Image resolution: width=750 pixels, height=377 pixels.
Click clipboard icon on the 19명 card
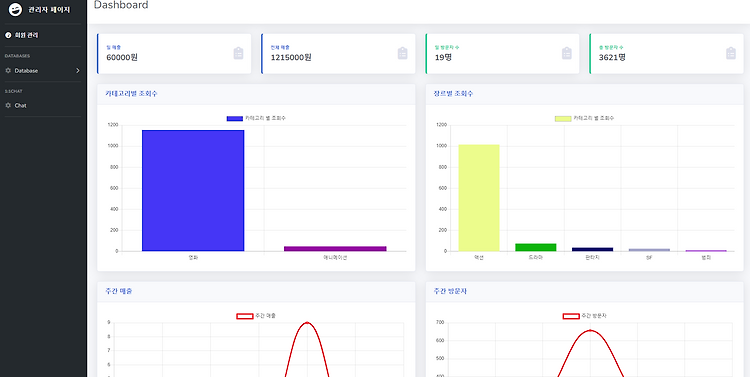coord(567,53)
